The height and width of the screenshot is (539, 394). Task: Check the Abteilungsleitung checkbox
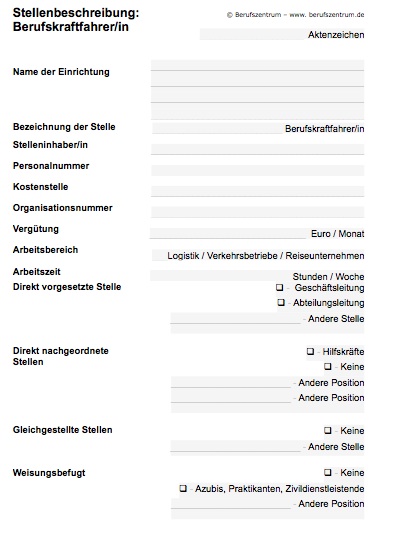click(x=281, y=302)
